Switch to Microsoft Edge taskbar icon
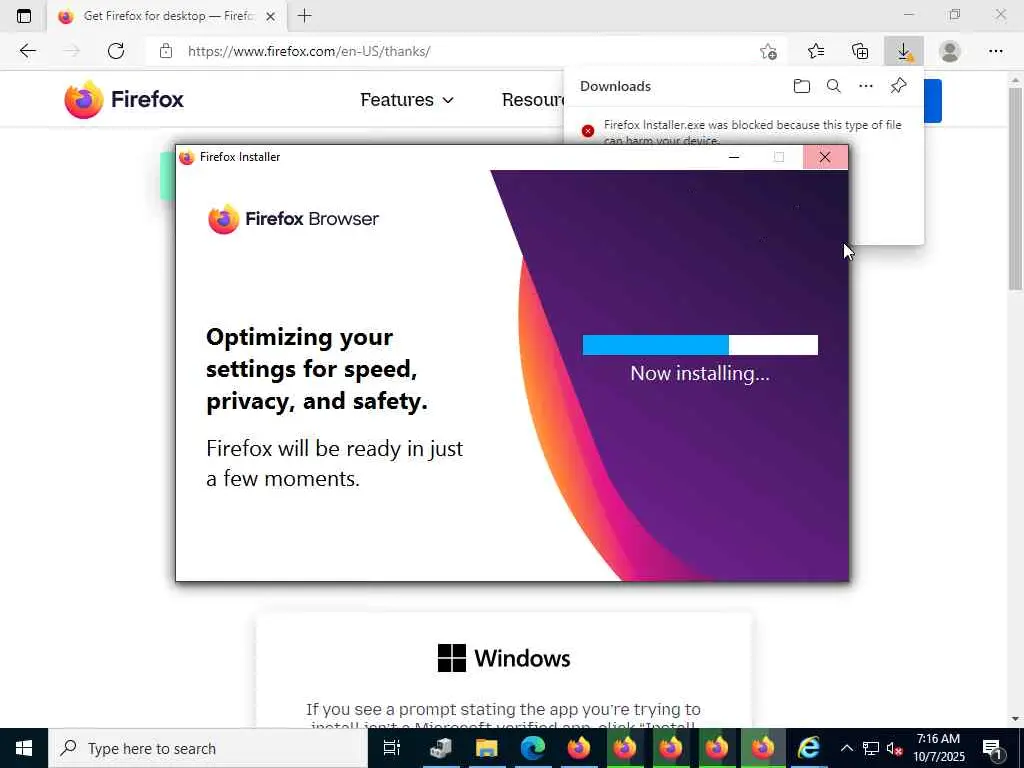The width and height of the screenshot is (1024, 768). [x=533, y=748]
